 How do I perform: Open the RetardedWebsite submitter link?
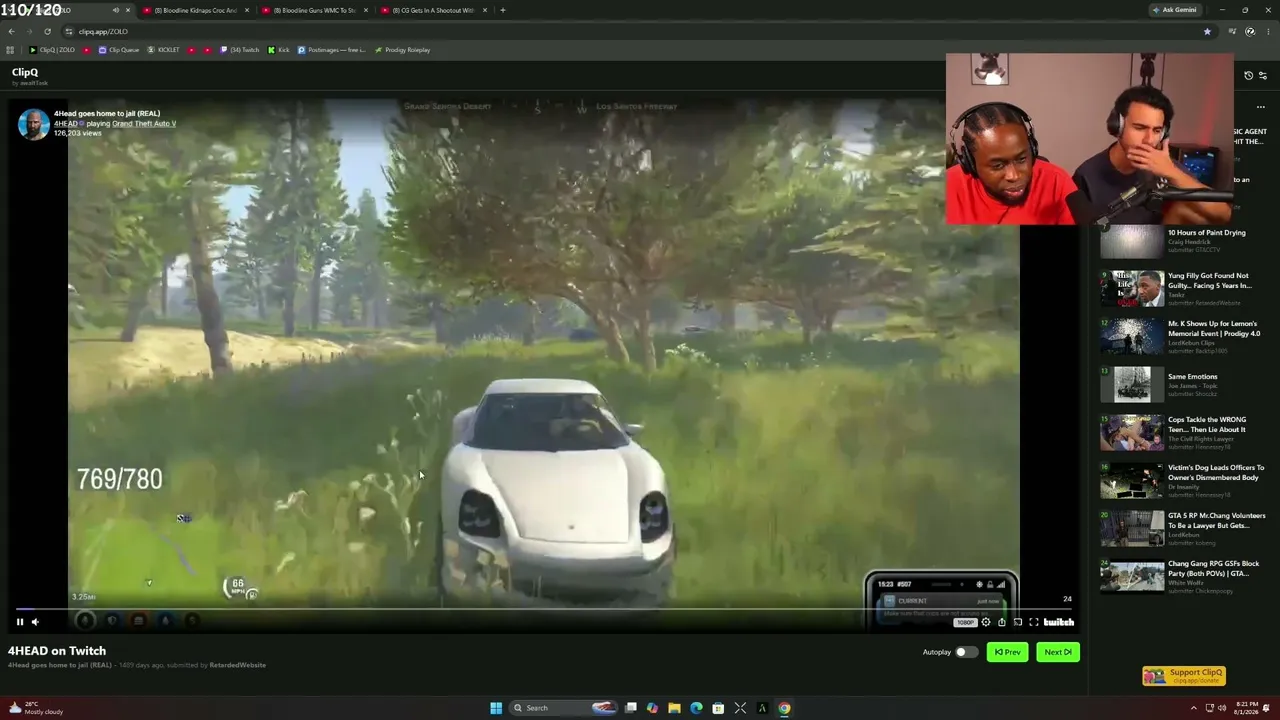tap(237, 665)
